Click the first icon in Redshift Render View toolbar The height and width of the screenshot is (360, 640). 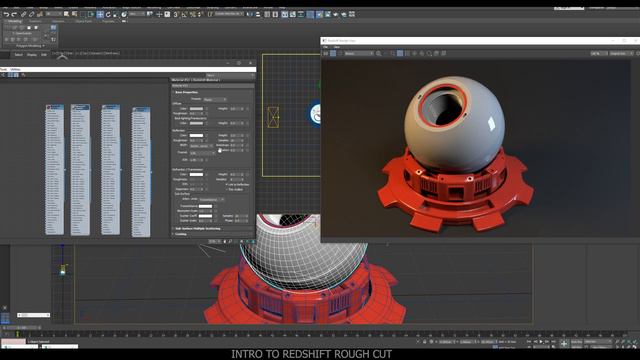pyautogui.click(x=326, y=53)
